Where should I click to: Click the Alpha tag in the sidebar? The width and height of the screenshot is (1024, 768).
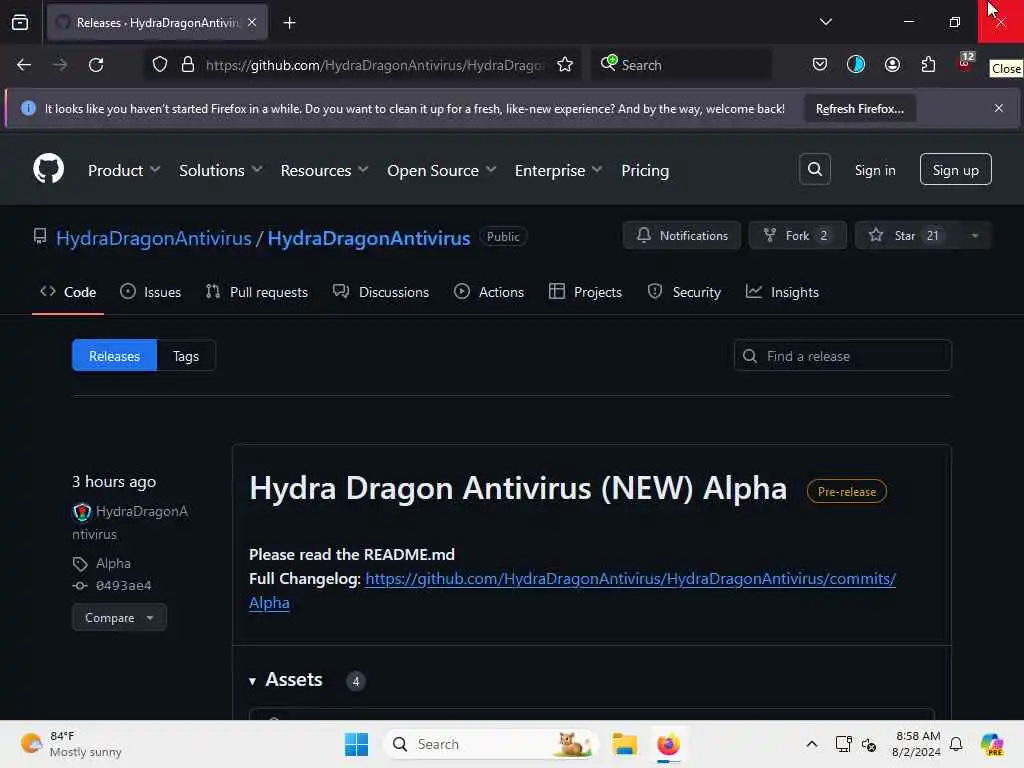113,563
